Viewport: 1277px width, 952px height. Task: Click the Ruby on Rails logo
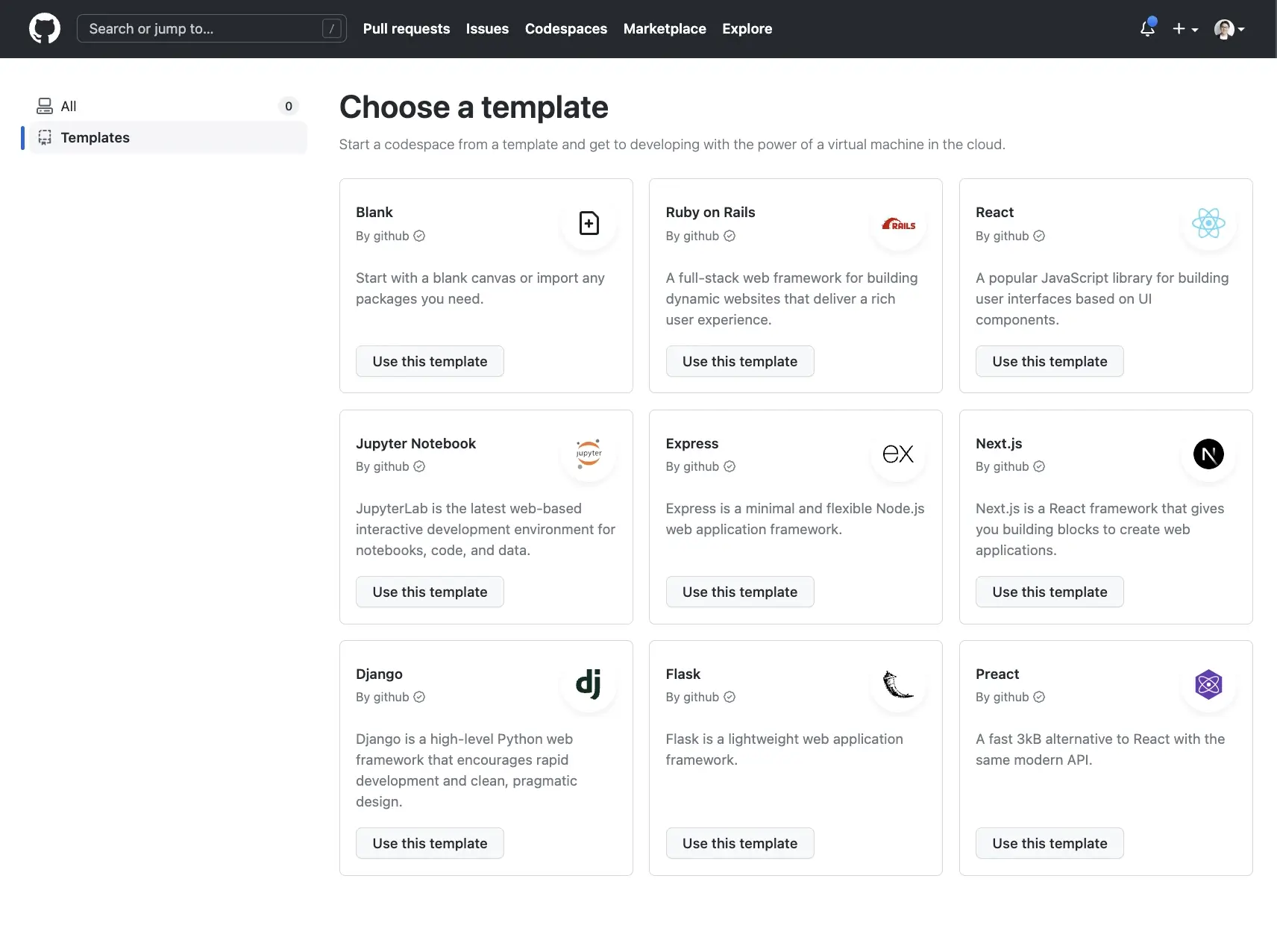898,224
